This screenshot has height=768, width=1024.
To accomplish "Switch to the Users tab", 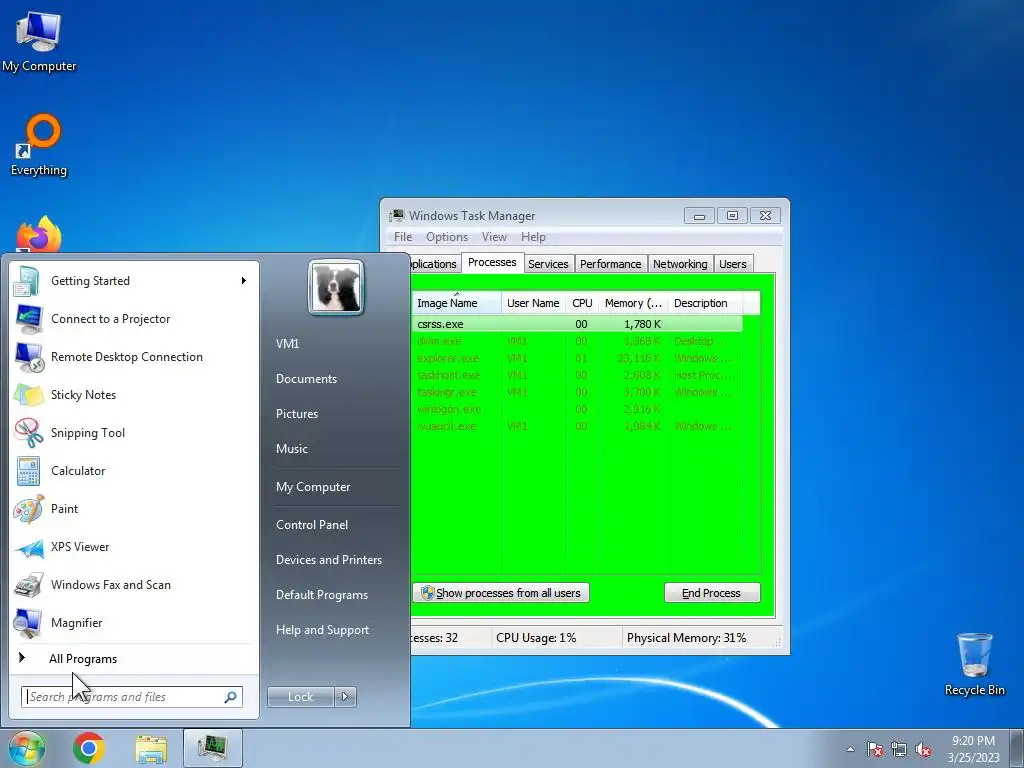I will [x=733, y=264].
